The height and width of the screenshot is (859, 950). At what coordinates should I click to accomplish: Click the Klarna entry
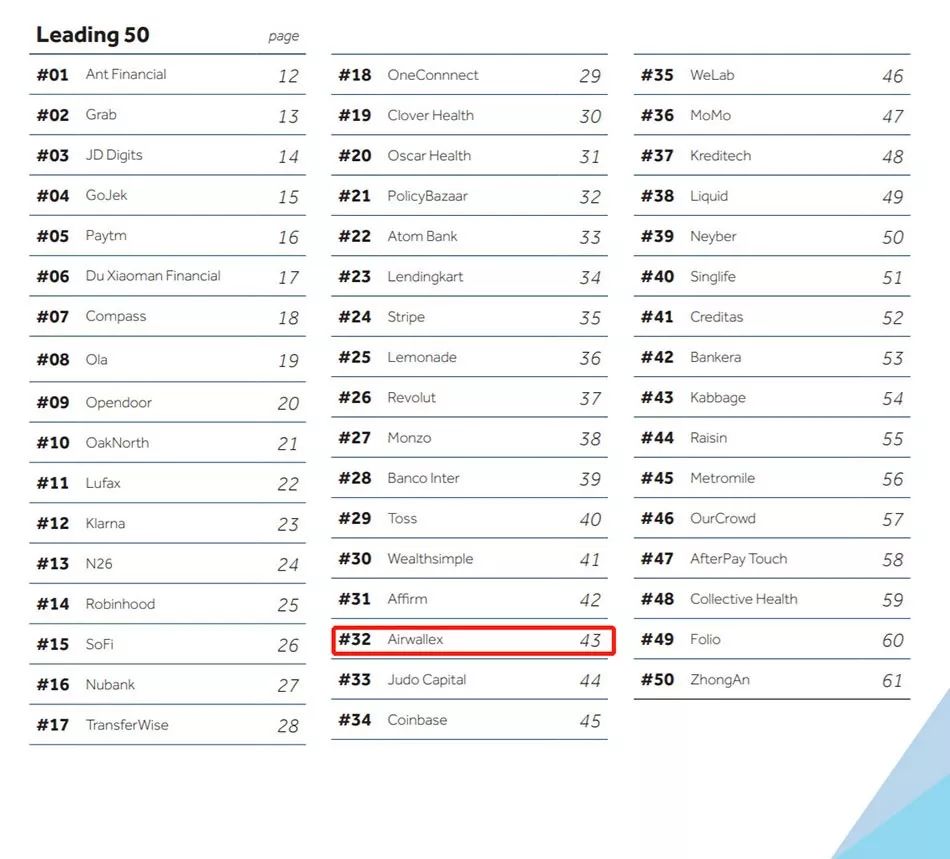[x=105, y=523]
